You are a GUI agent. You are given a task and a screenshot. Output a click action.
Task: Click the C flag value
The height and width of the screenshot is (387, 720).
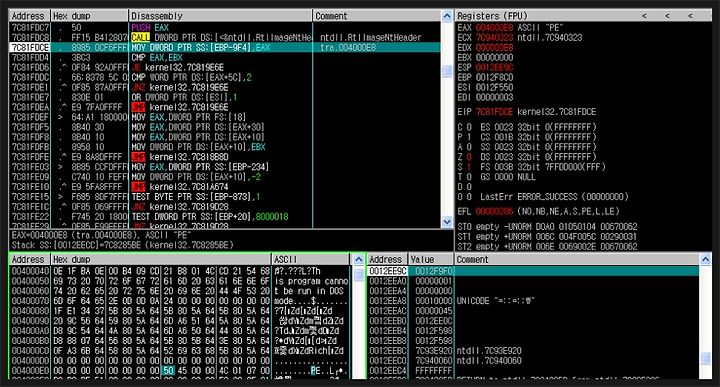tap(469, 127)
